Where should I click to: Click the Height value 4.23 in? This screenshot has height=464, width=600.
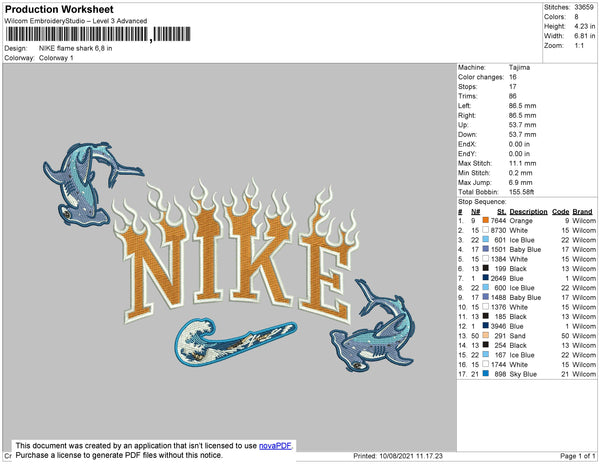point(585,26)
